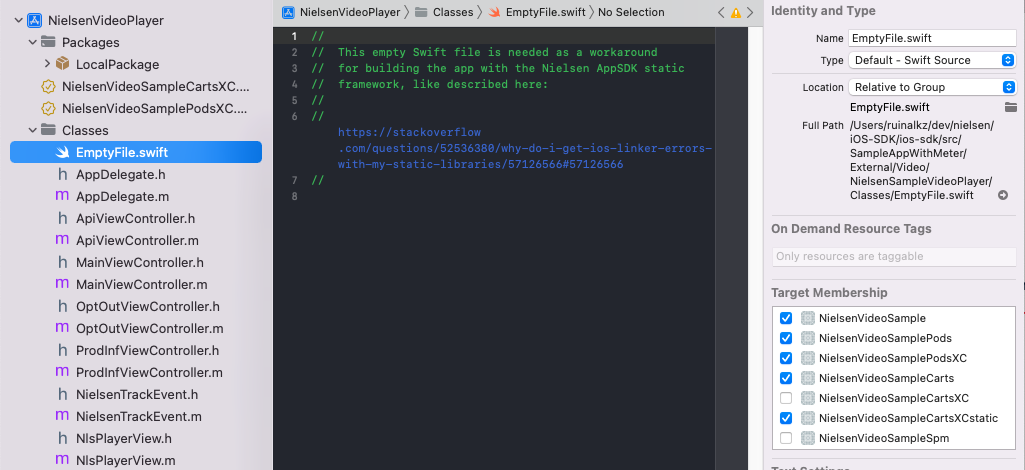Click the NielsenVideoSamplePodsXC config file icon

point(48,108)
